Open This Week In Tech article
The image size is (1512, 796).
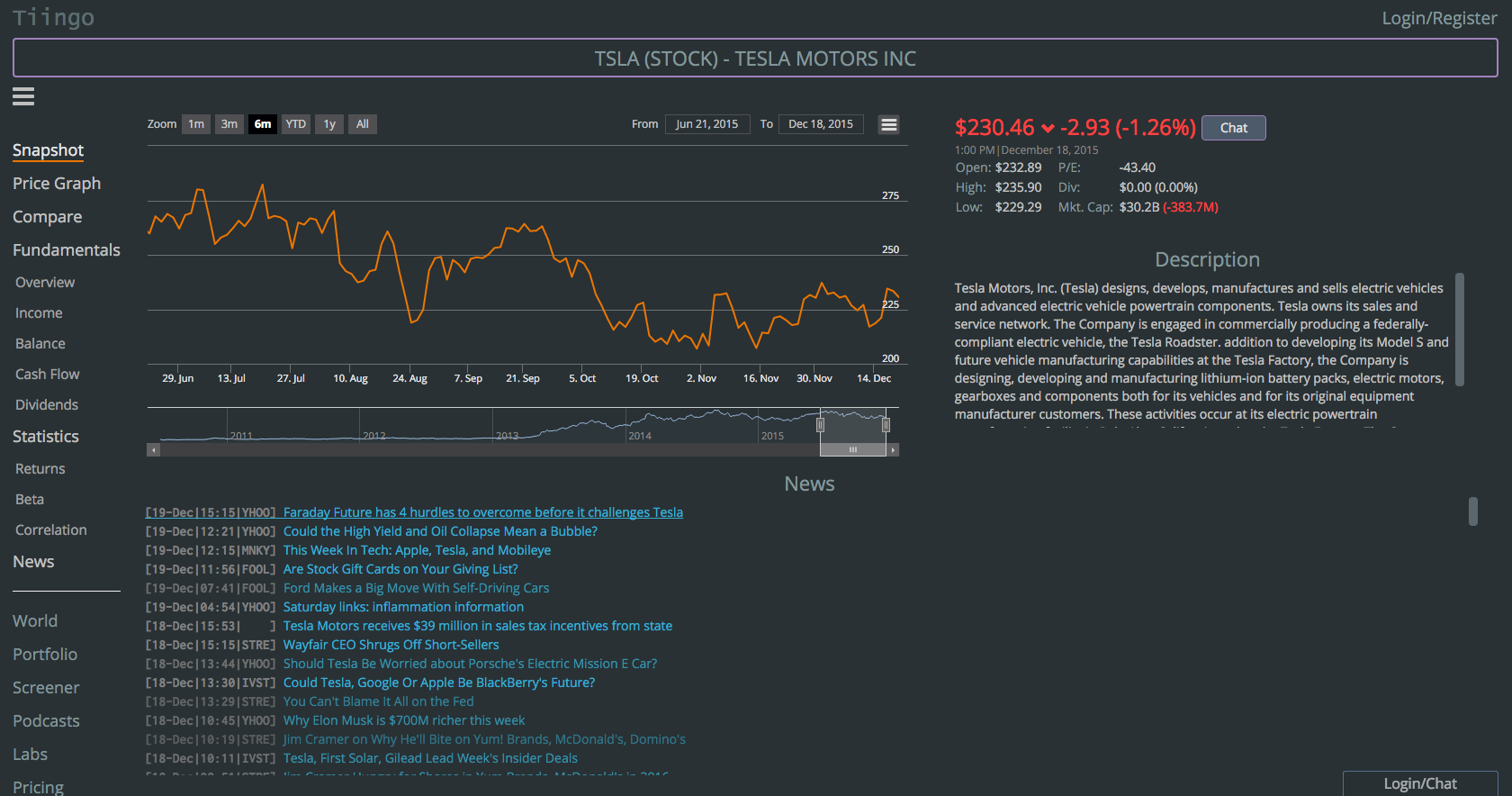coord(417,550)
